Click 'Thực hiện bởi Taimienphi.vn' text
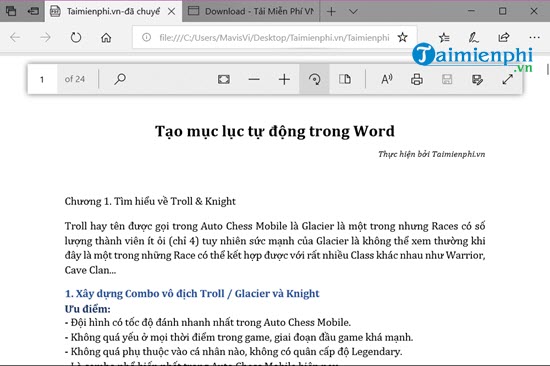The height and width of the screenshot is (366, 550). 431,154
